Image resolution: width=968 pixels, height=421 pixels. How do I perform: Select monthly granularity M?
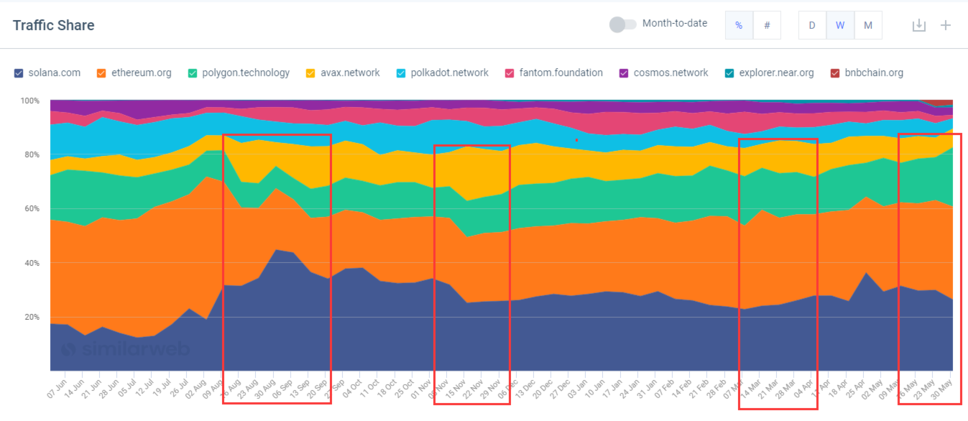click(868, 25)
